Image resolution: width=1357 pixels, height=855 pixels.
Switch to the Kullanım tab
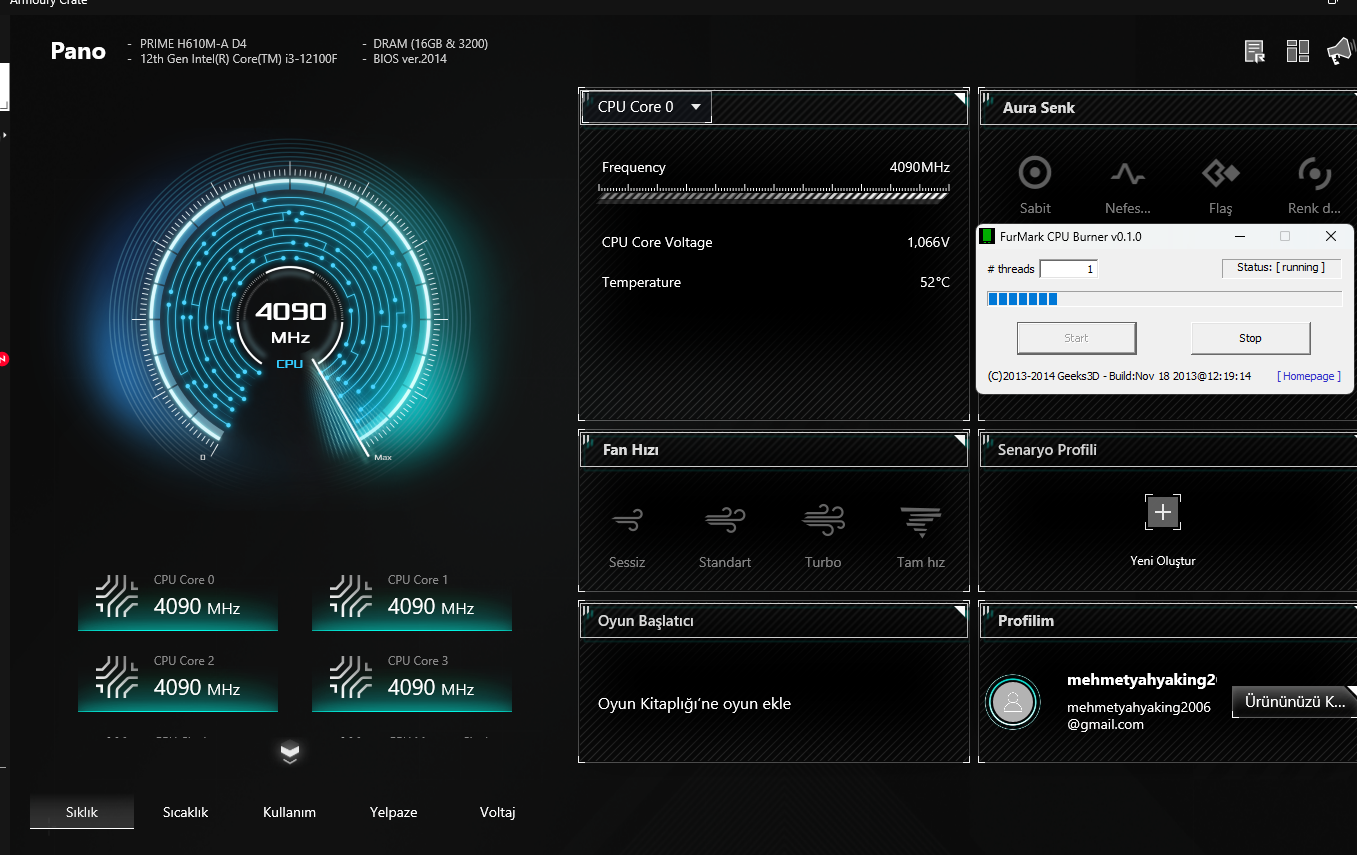(289, 812)
